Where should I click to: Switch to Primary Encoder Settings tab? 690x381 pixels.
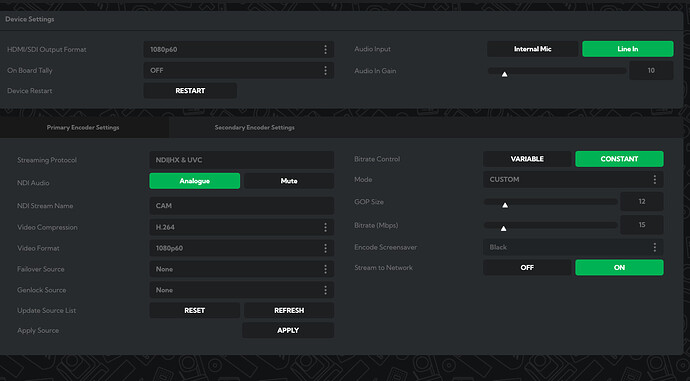pos(83,128)
